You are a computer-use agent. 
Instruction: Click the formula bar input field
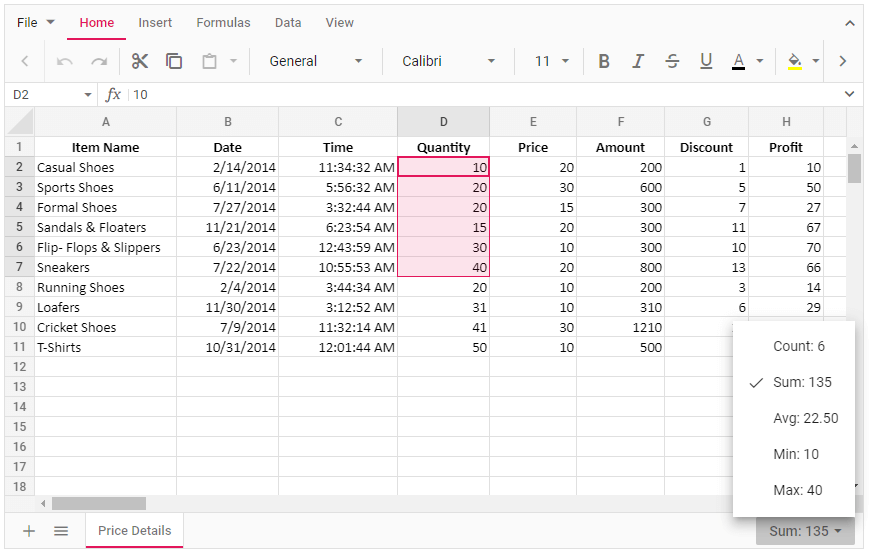click(480, 94)
